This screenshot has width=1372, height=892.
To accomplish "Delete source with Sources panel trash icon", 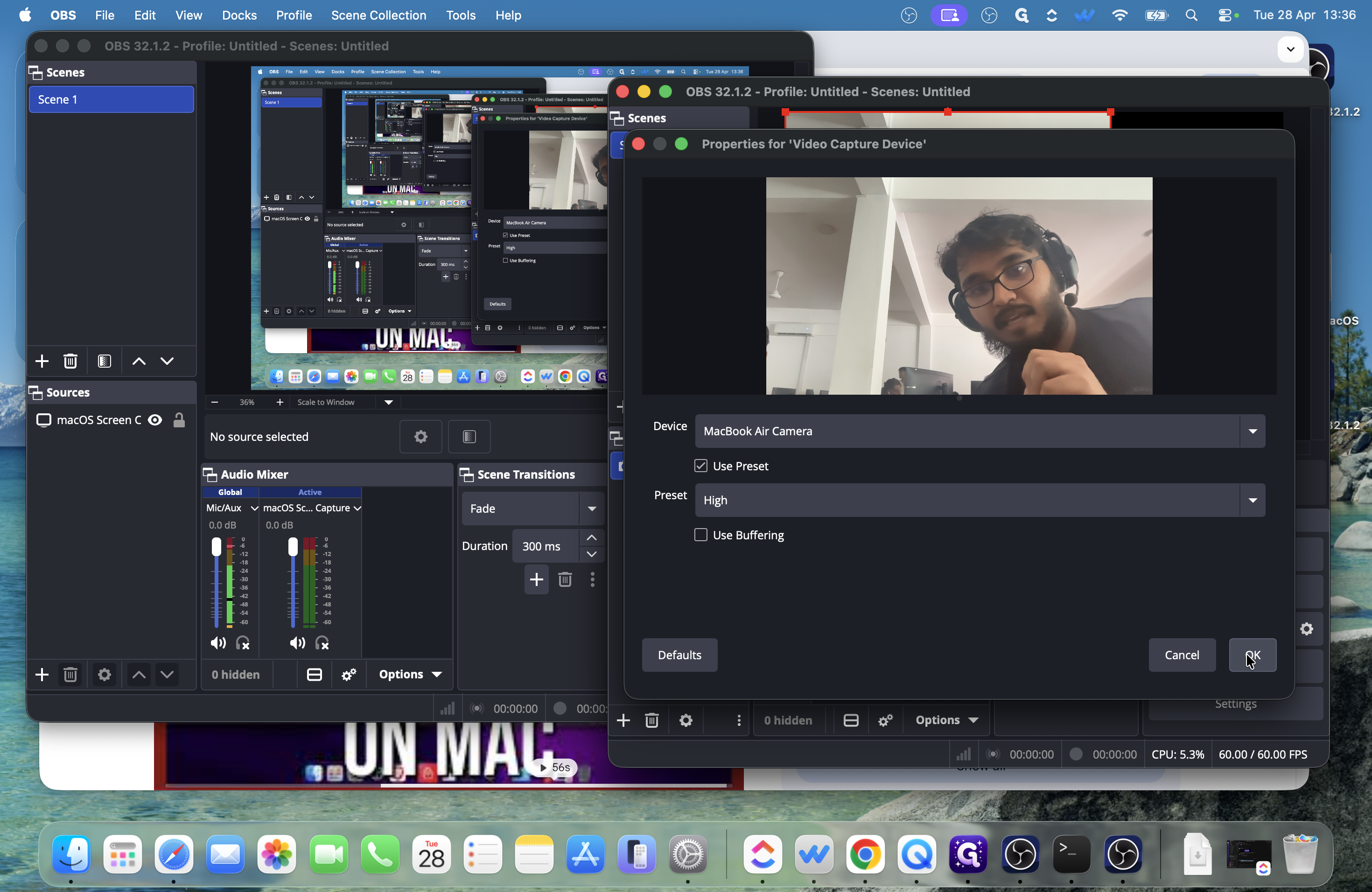I will pos(70,674).
